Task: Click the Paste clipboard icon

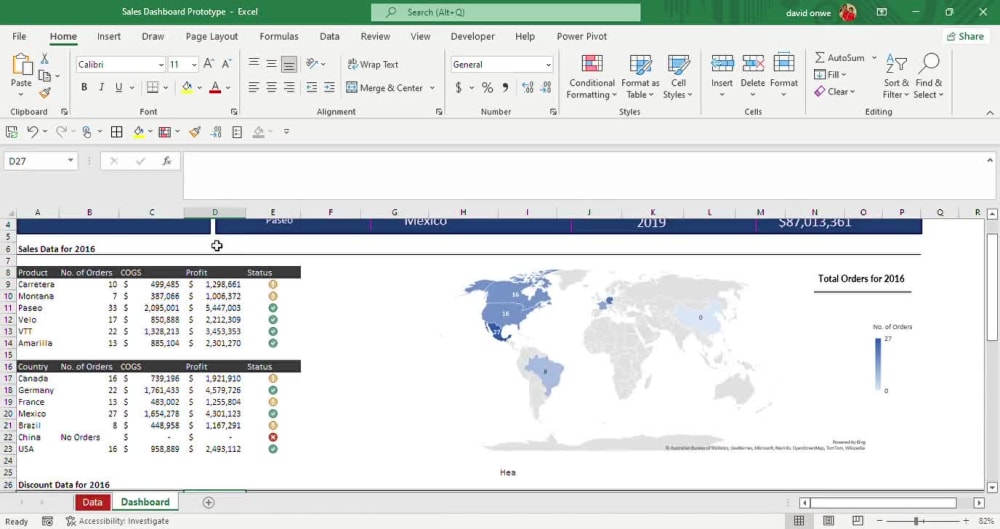Action: [x=21, y=65]
